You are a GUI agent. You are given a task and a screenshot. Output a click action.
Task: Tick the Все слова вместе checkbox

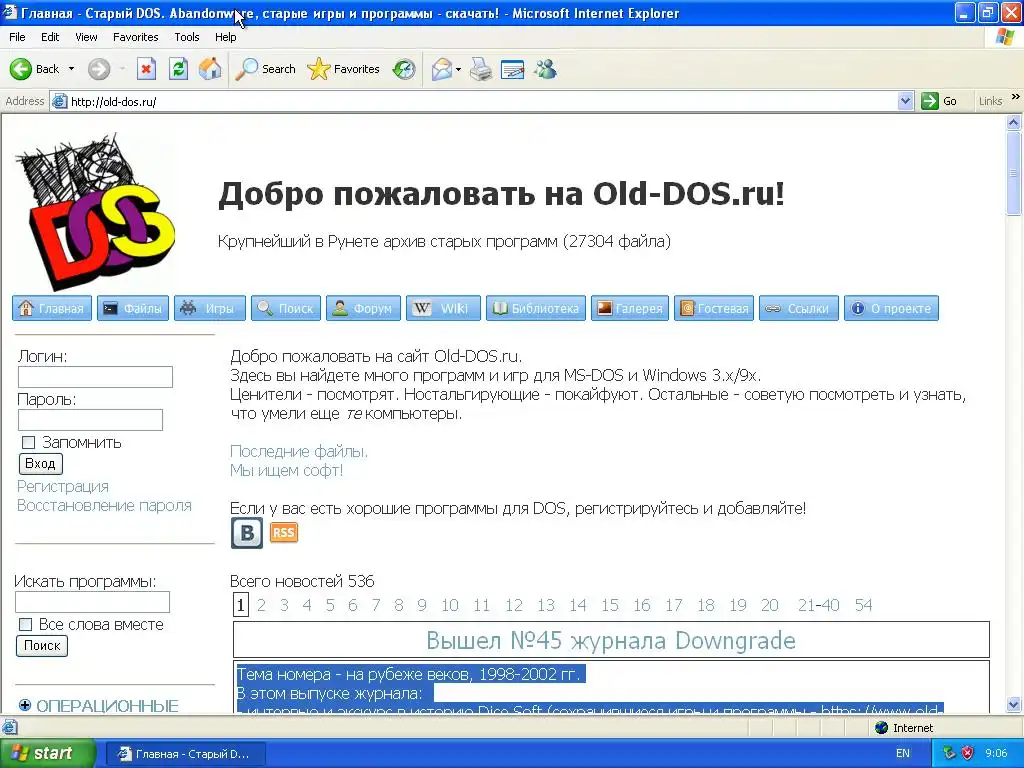[25, 624]
